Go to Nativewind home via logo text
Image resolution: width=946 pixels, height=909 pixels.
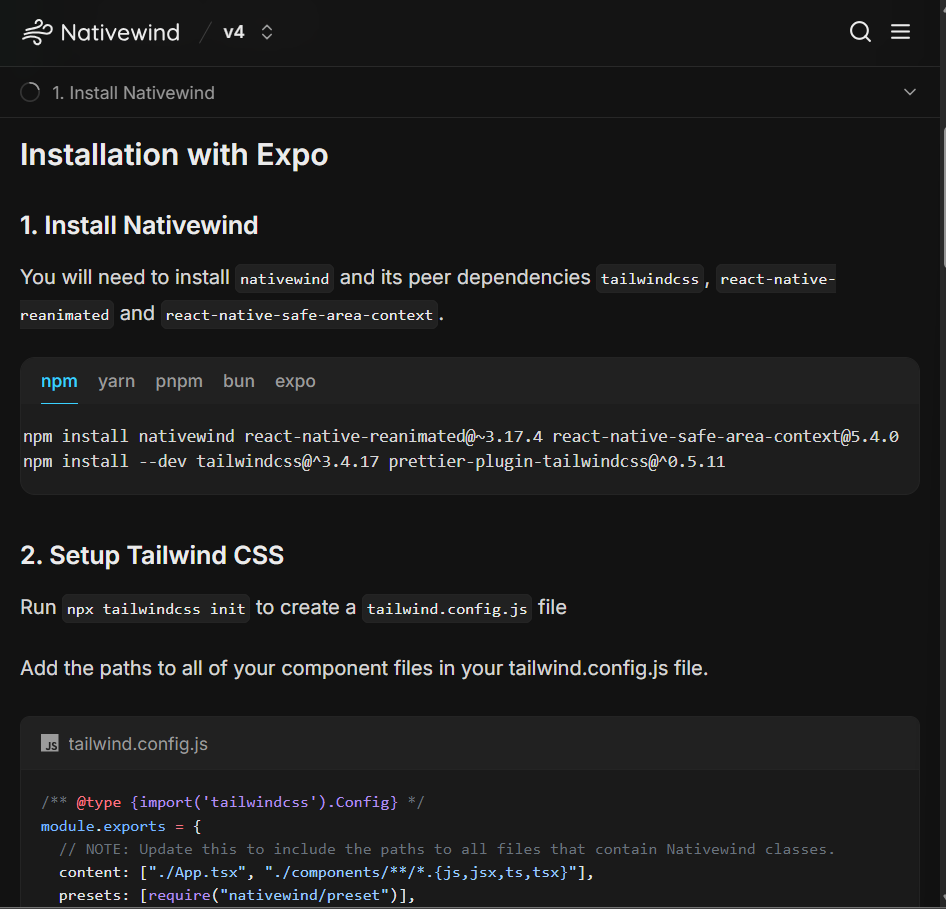click(120, 32)
